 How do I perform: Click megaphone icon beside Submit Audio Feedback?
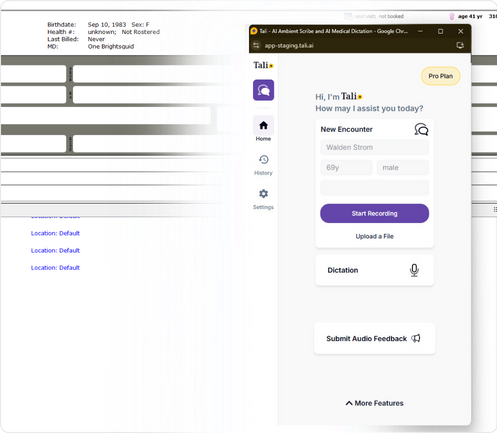416,338
